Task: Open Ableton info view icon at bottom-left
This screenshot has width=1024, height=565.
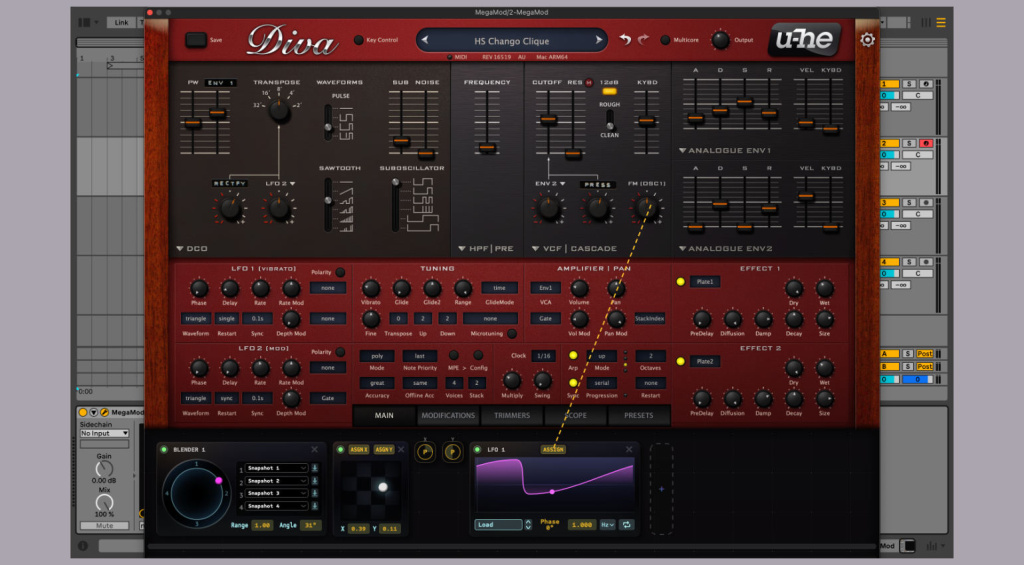Action: coord(83,546)
